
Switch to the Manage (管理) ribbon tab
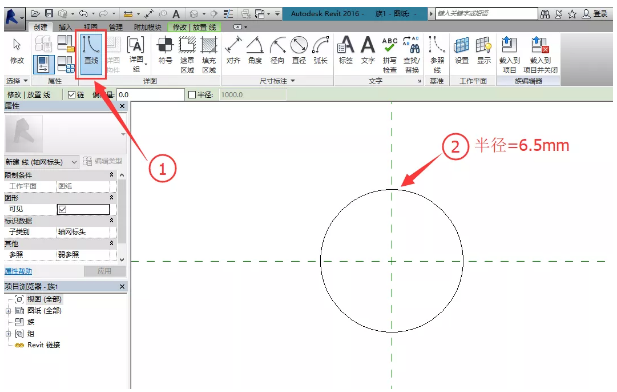[x=115, y=27]
